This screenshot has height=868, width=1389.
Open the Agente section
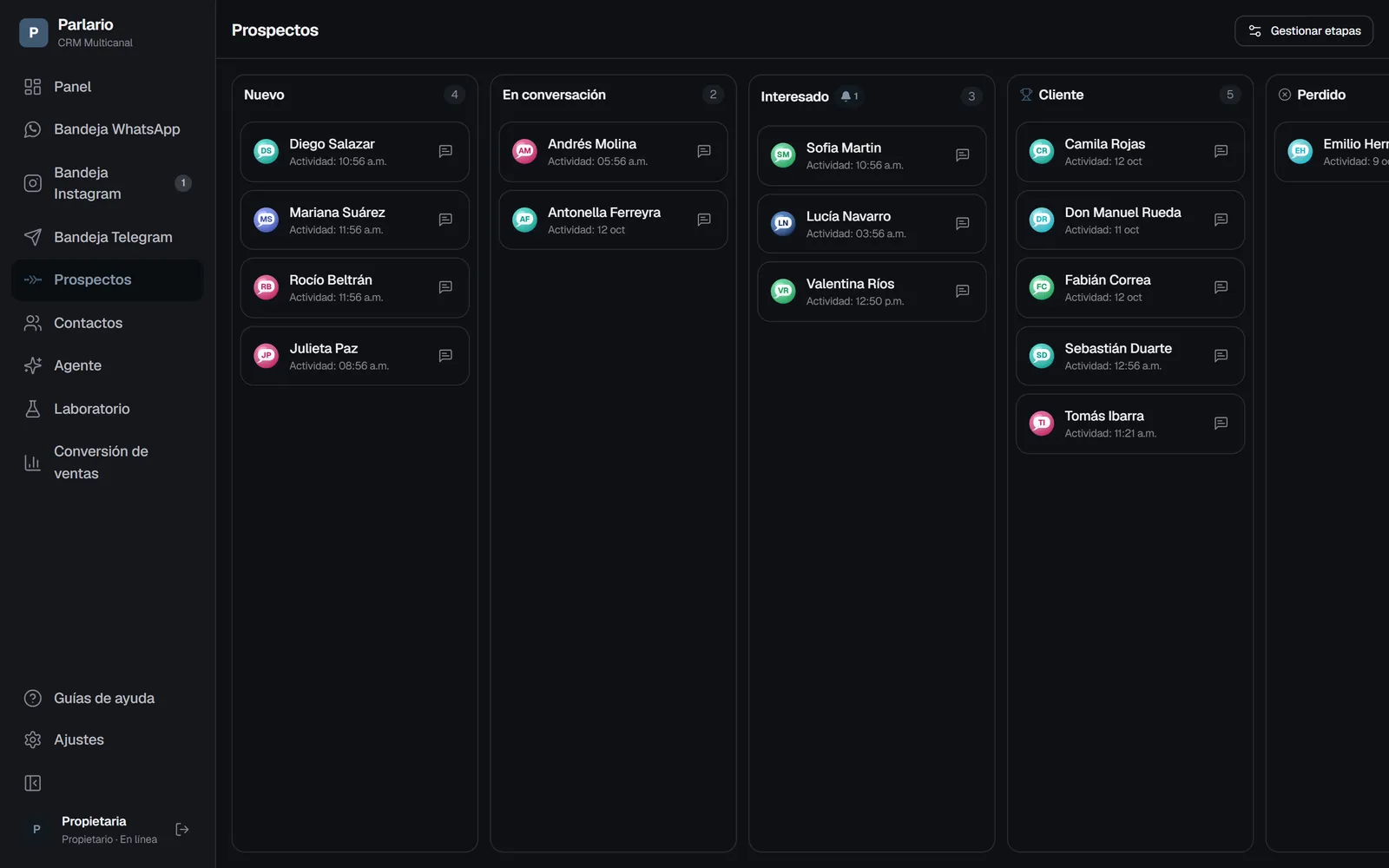tap(108, 365)
